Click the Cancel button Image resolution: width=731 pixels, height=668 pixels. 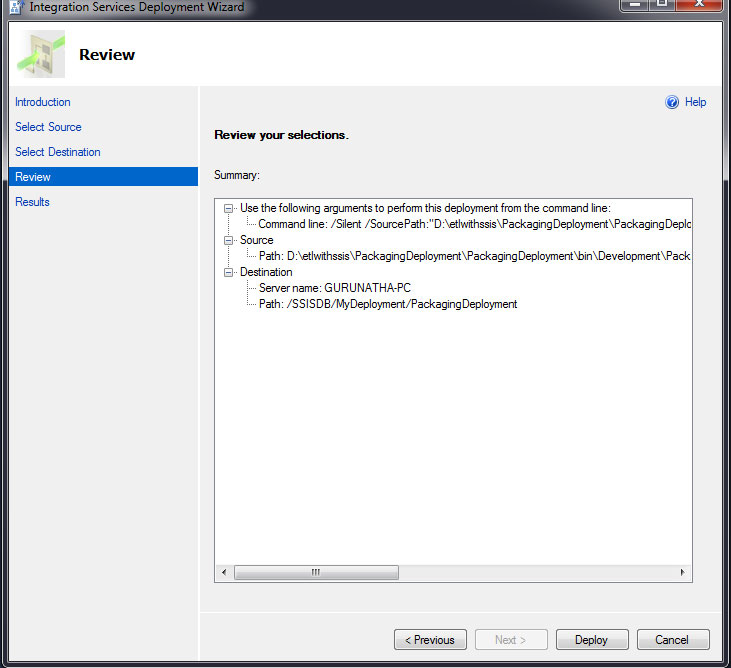pyautogui.click(x=673, y=640)
